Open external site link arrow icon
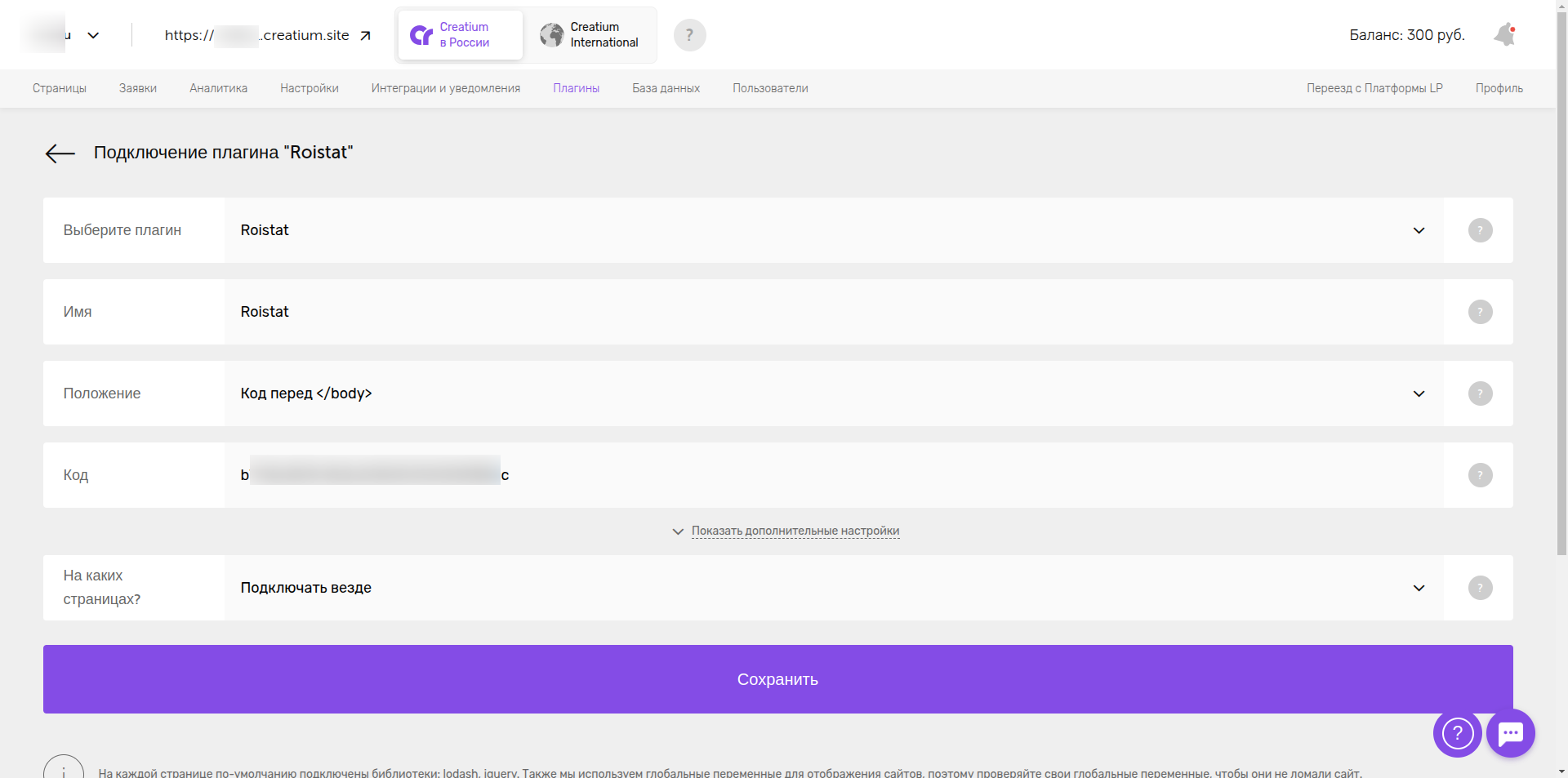The image size is (1568, 778). pyautogui.click(x=365, y=36)
